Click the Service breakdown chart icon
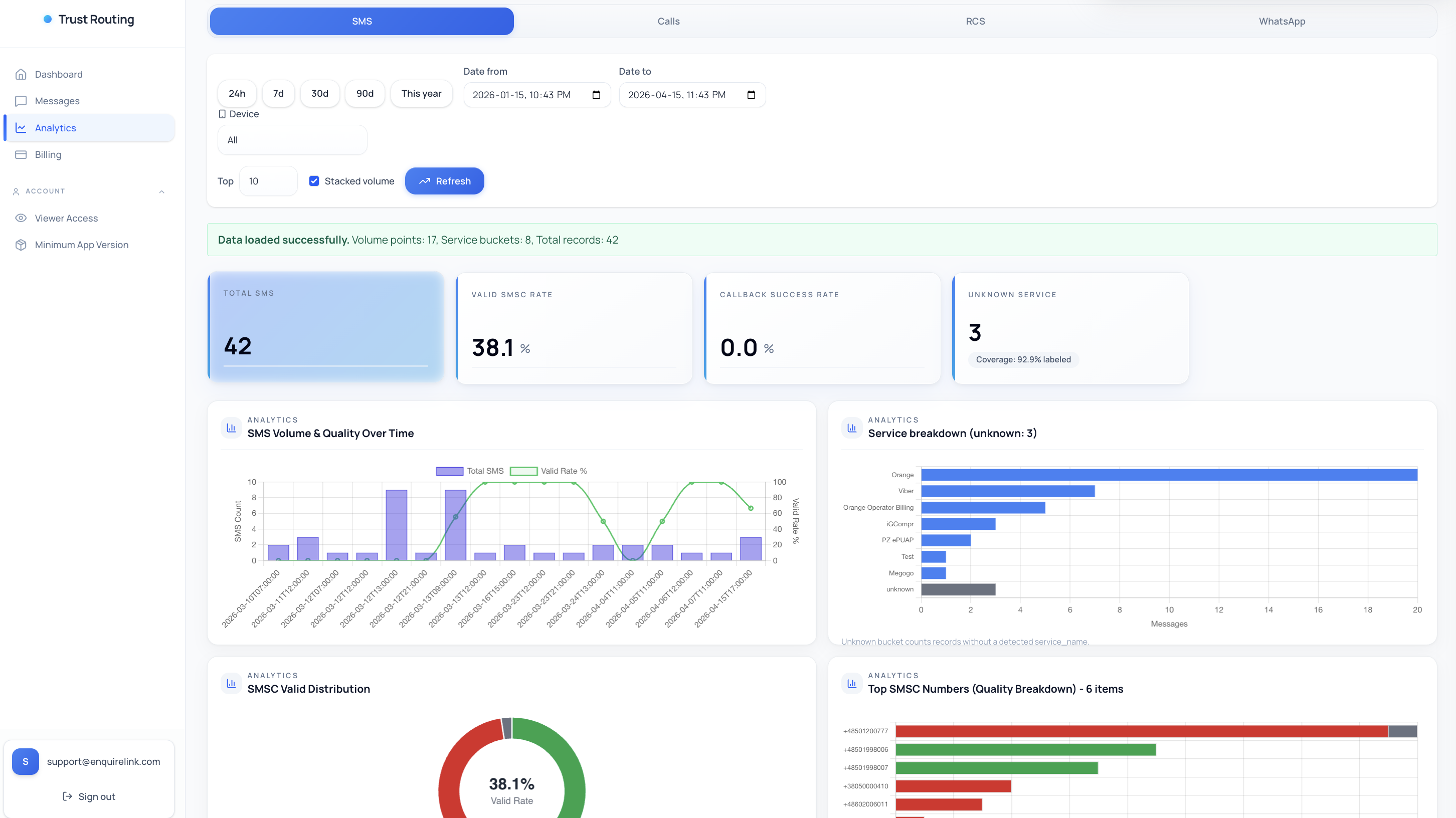 [x=852, y=428]
